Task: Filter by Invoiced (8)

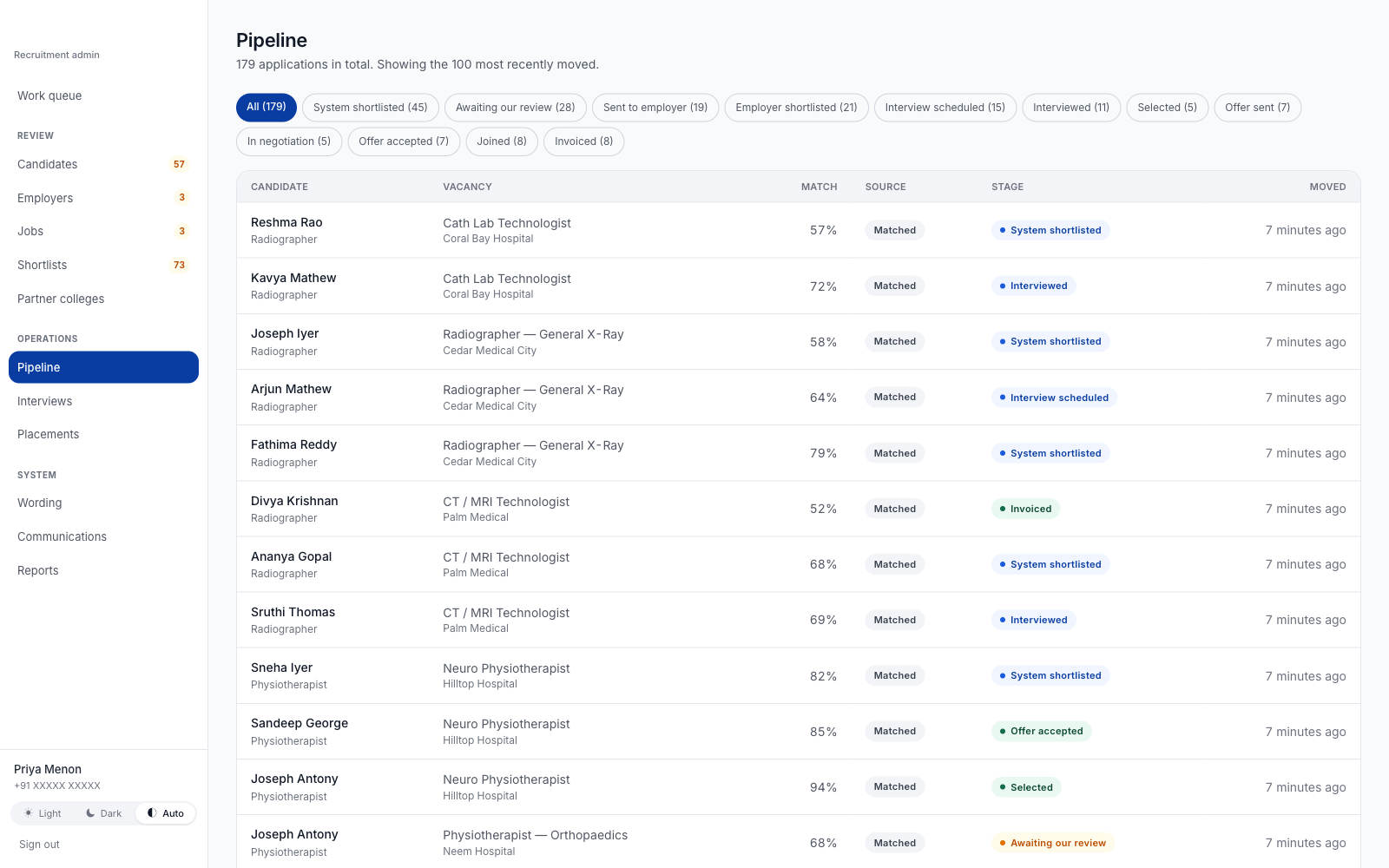Action: [584, 141]
